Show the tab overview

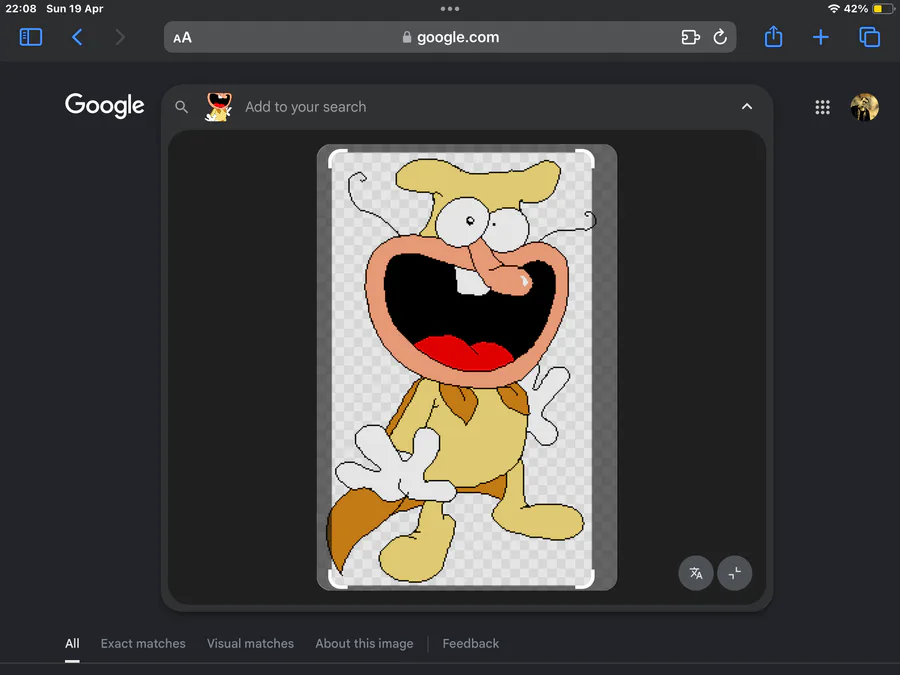click(x=869, y=37)
